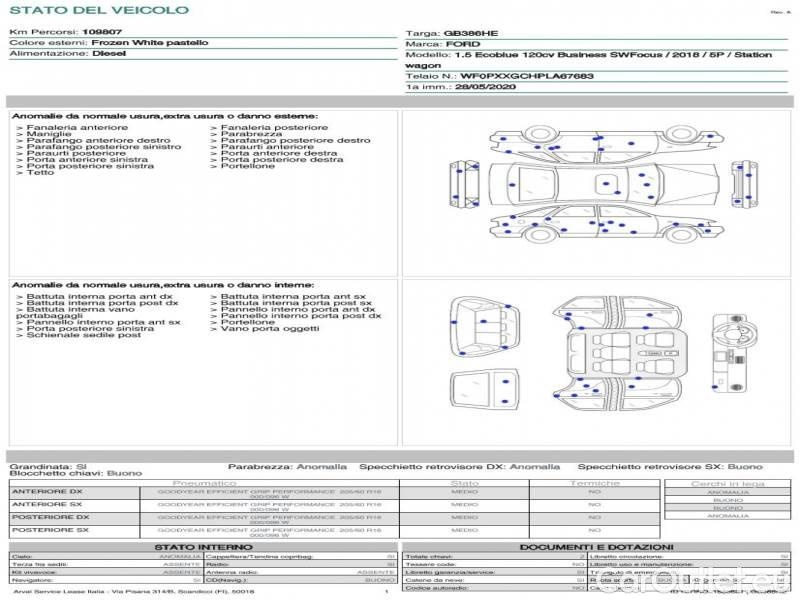Click the STATO DEL VEICOLO heading
The width and height of the screenshot is (800, 600).
tap(99, 10)
